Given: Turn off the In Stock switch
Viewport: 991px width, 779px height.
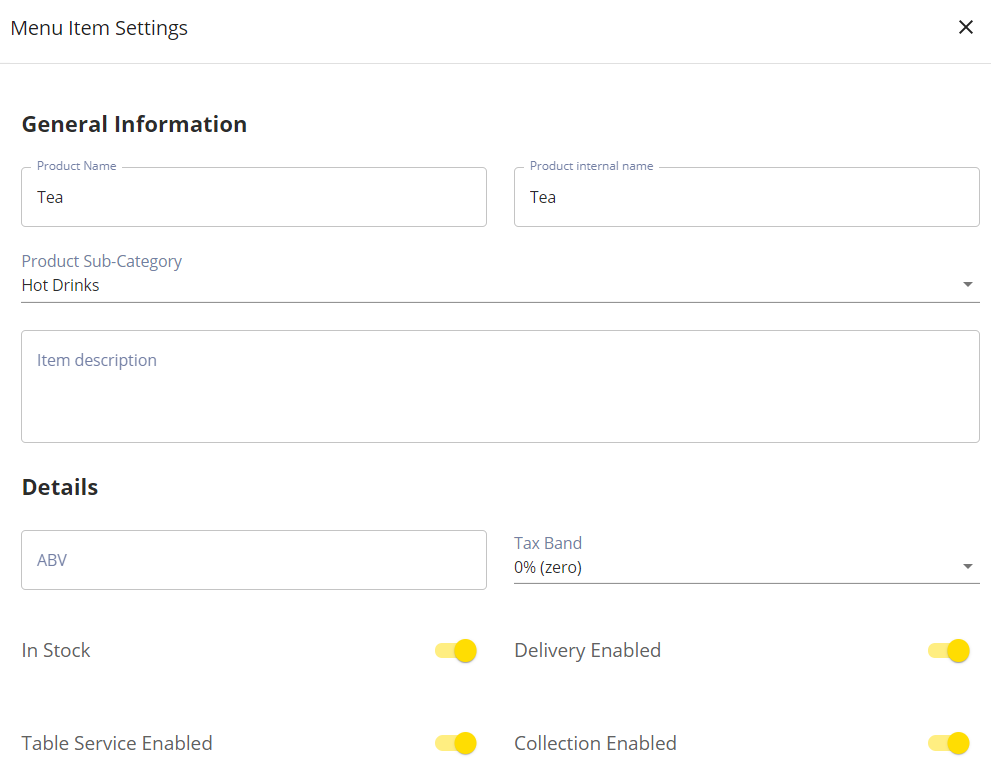Looking at the screenshot, I should [x=456, y=651].
